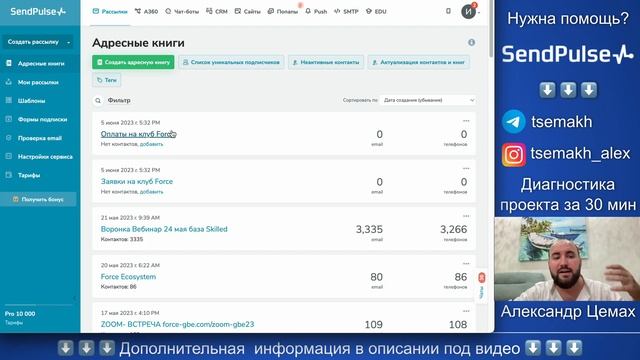Click добавить under Заявки на клуб Force
The image size is (640, 360).
(x=151, y=191)
